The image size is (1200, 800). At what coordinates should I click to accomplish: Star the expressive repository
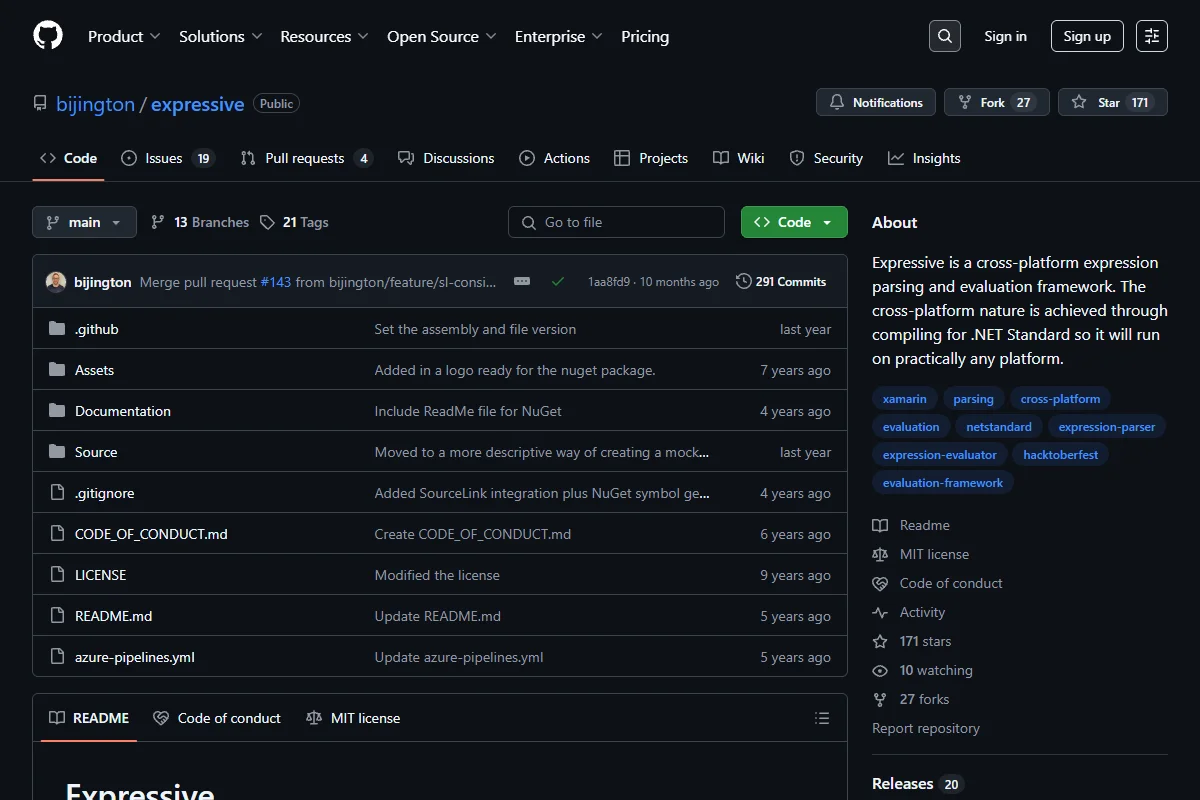pos(1112,102)
